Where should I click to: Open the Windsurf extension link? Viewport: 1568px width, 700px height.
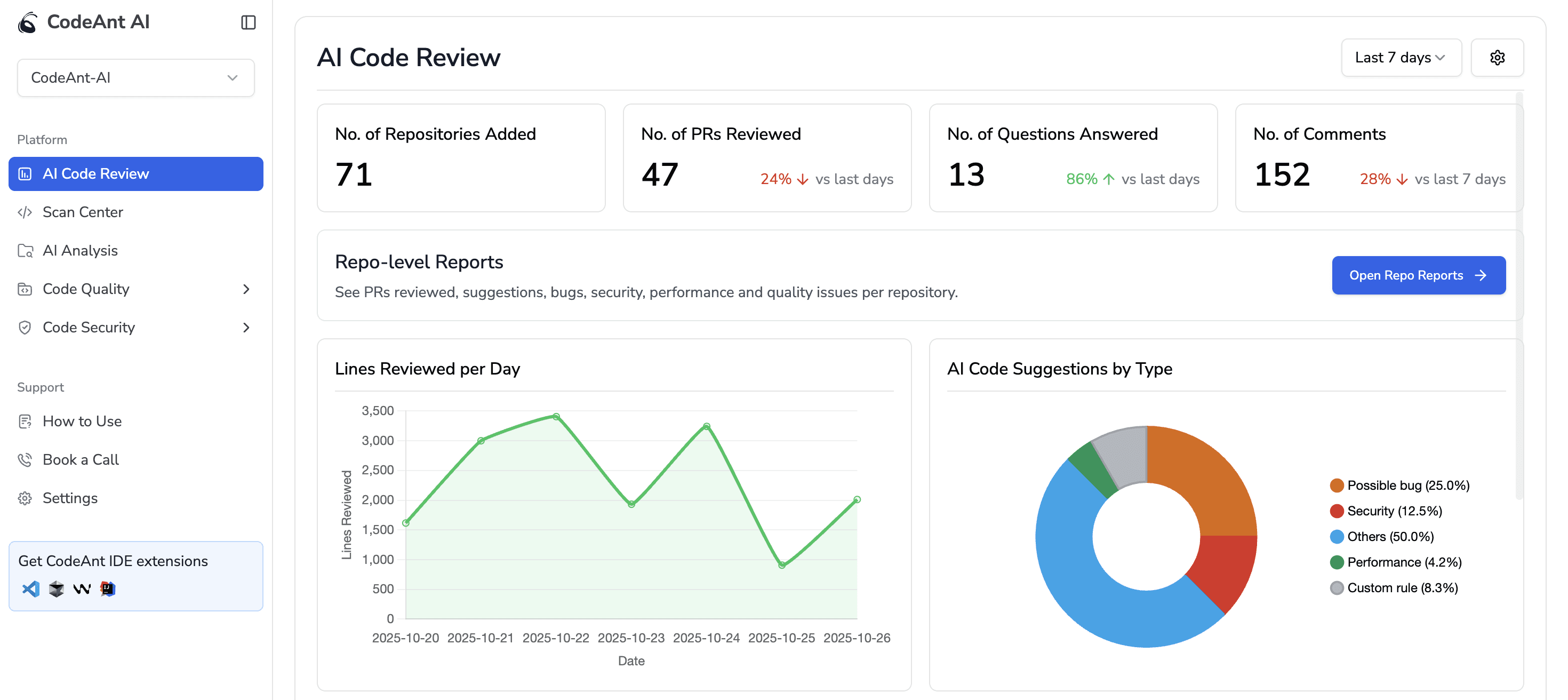pos(82,588)
